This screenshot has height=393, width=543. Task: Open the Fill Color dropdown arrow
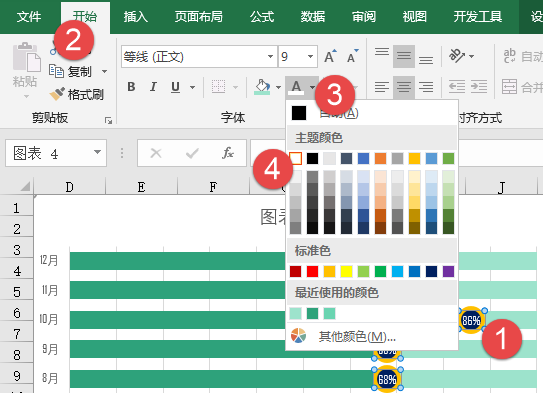pyautogui.click(x=278, y=87)
